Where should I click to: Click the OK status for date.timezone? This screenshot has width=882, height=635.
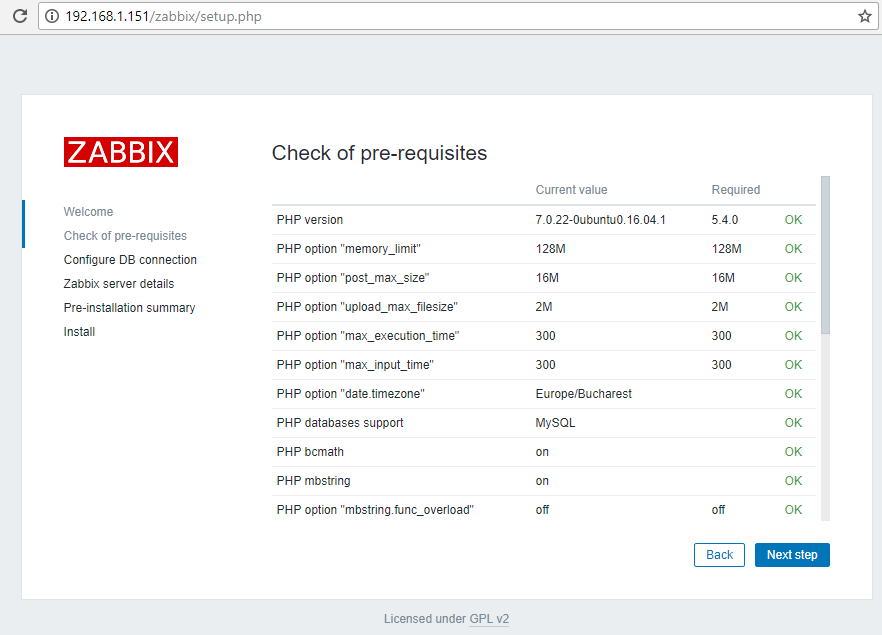click(793, 394)
